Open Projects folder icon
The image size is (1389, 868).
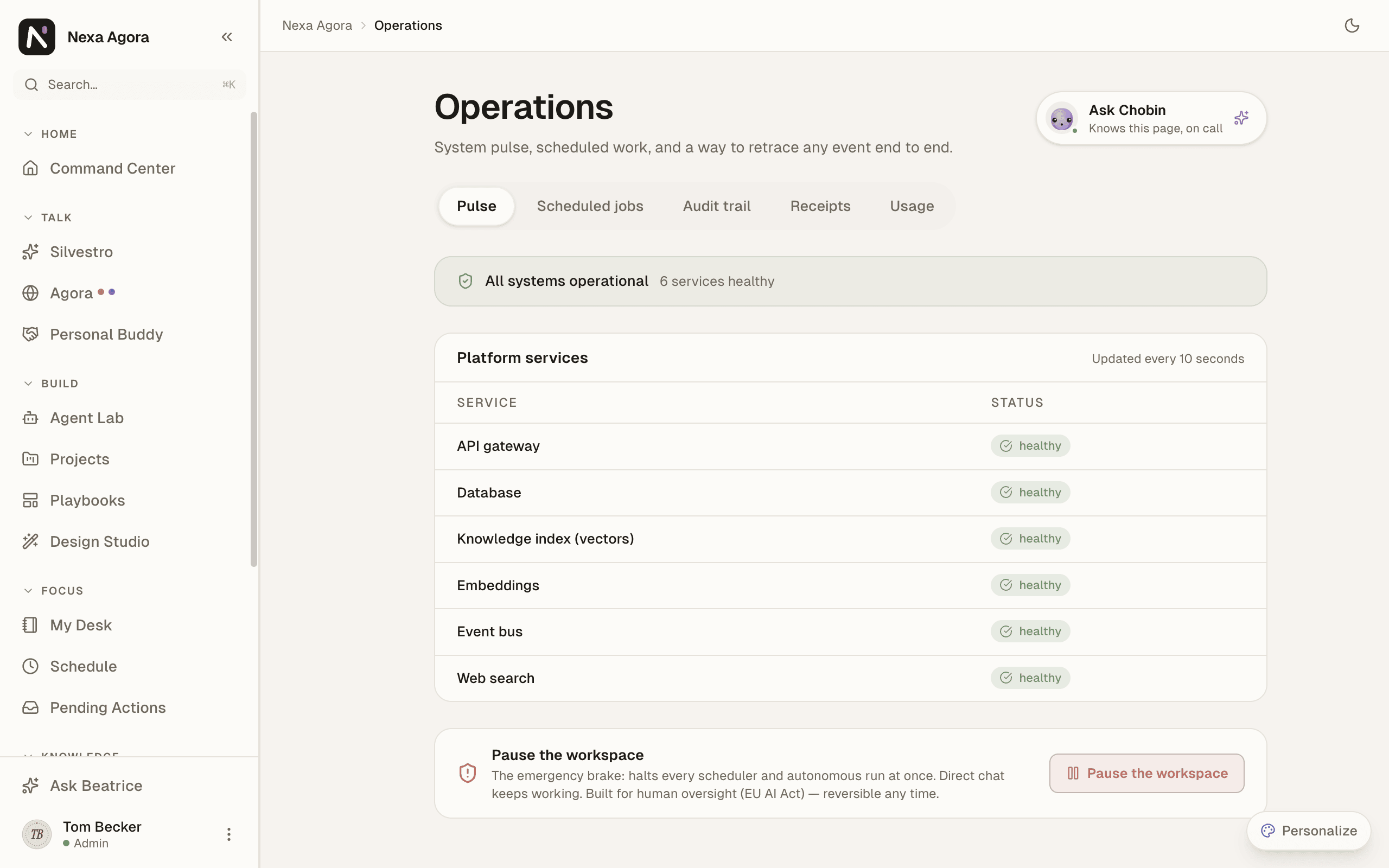pos(30,459)
